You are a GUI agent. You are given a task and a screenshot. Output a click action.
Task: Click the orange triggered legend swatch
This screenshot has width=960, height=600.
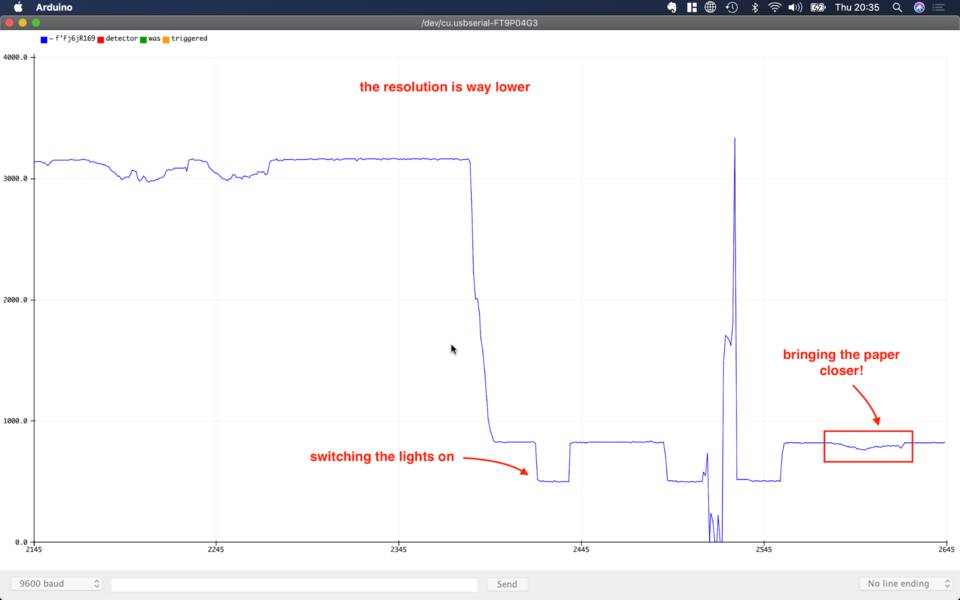(x=166, y=39)
